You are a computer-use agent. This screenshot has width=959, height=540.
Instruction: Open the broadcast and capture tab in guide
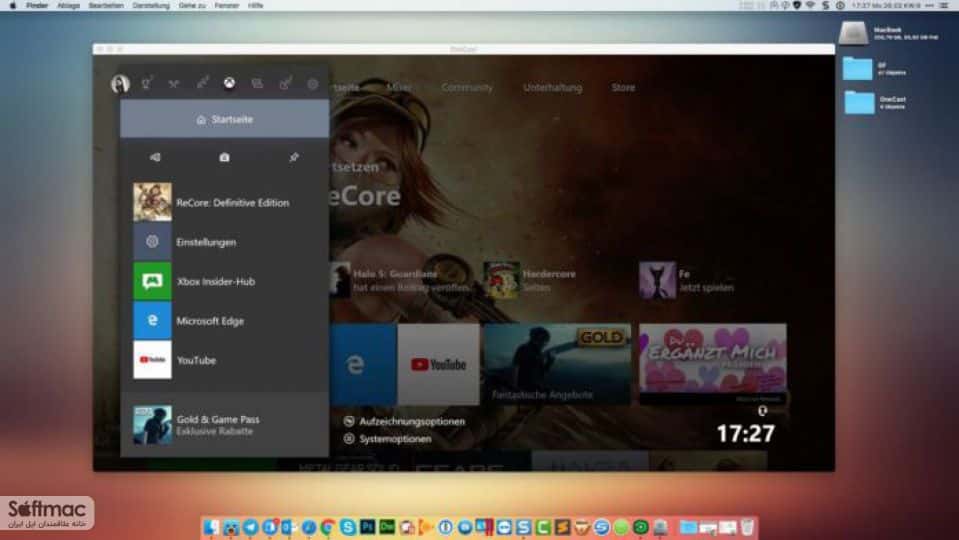(x=285, y=83)
